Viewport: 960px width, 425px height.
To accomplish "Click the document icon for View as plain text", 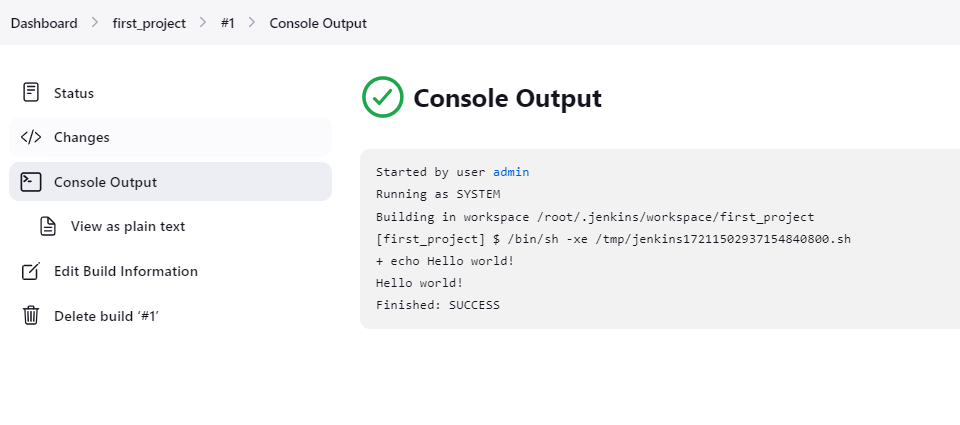I will [x=48, y=226].
